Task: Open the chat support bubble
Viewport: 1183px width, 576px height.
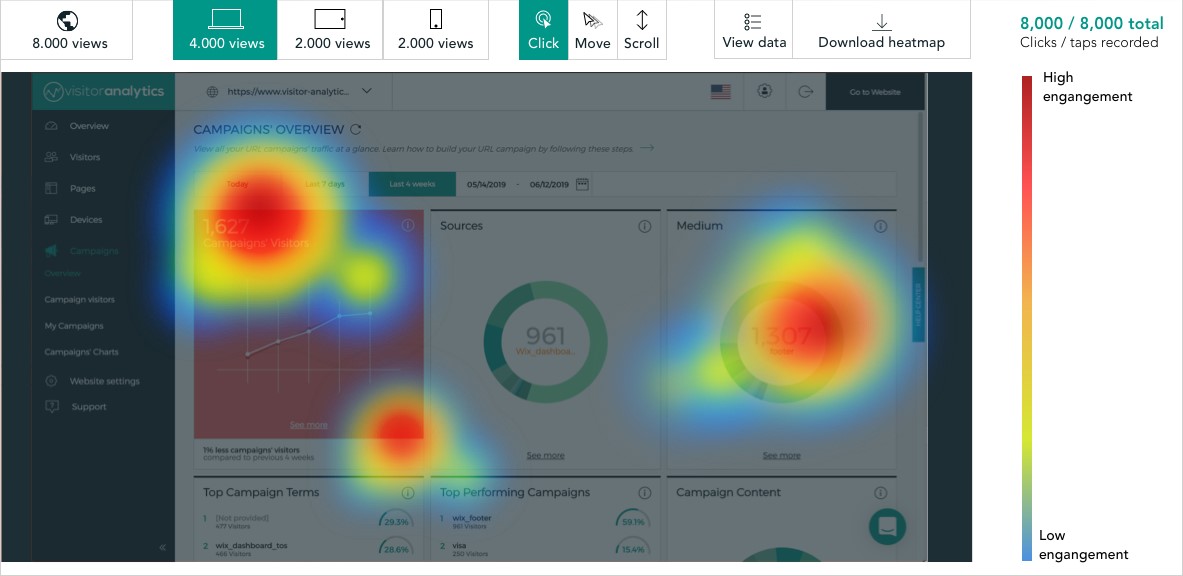Action: (887, 526)
